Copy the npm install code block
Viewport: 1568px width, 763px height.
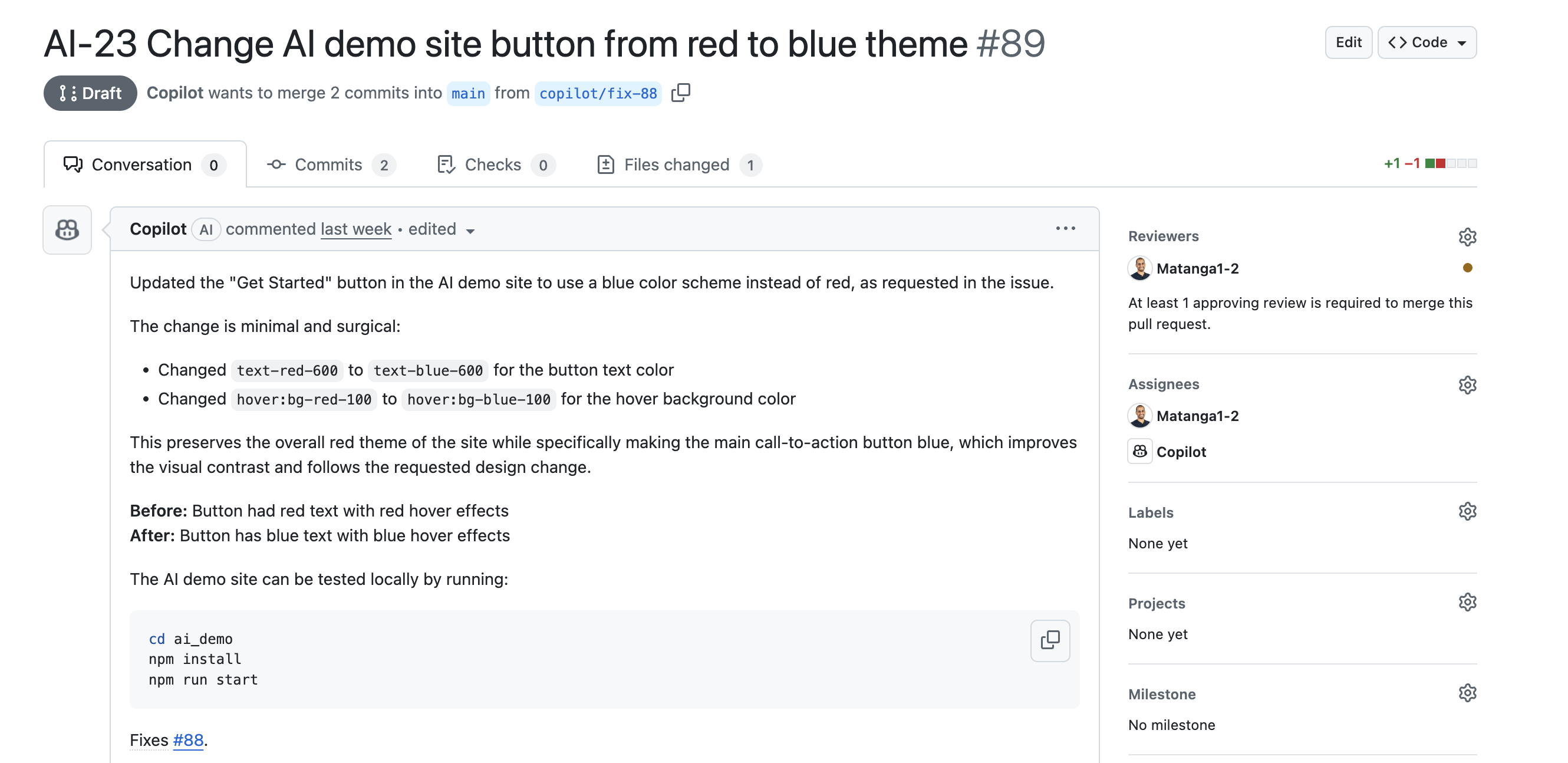pyautogui.click(x=1049, y=640)
